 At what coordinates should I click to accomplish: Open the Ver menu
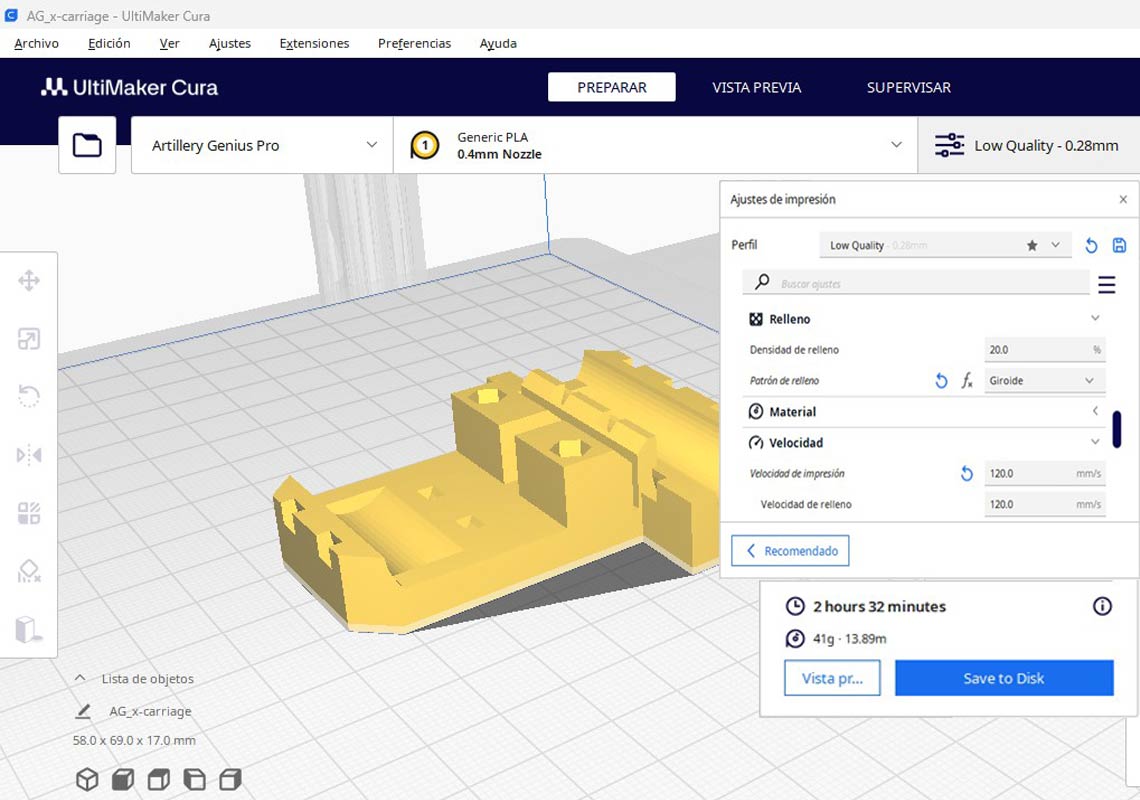click(x=169, y=44)
